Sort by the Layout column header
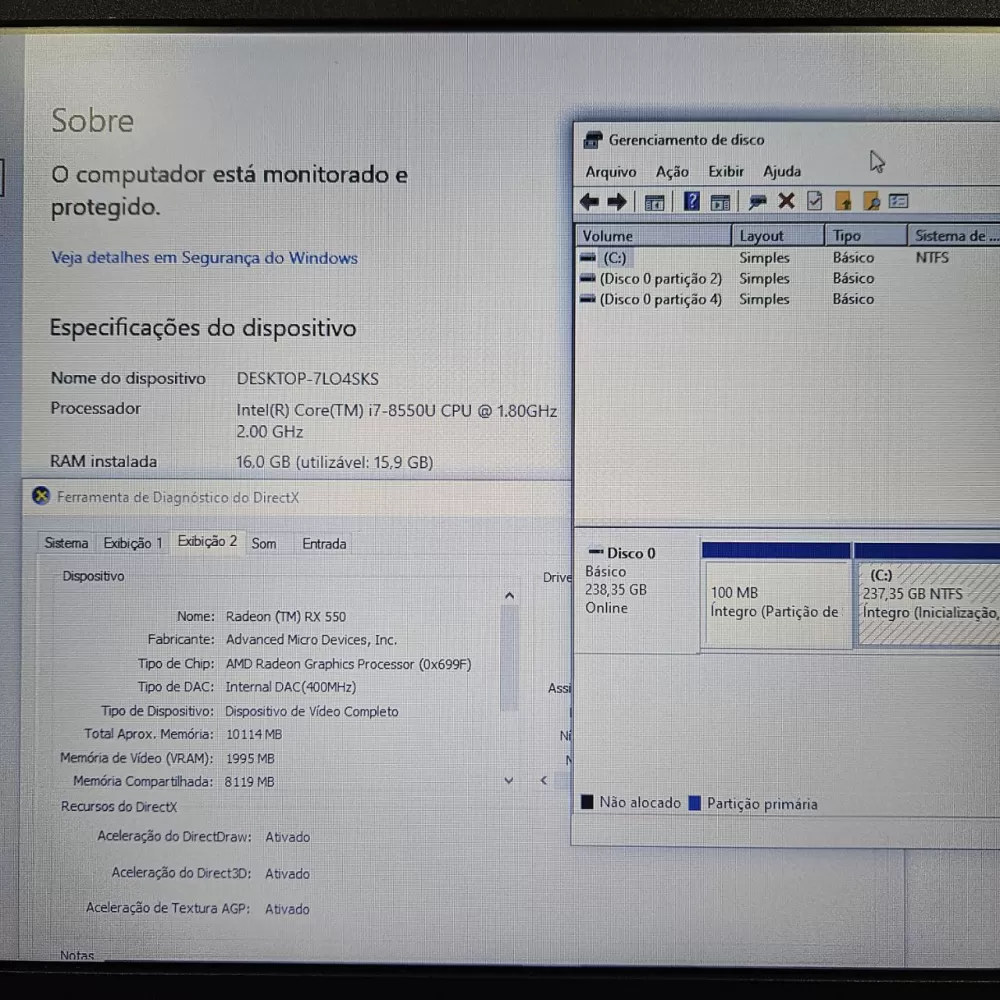Image resolution: width=1000 pixels, height=1000 pixels. (777, 235)
